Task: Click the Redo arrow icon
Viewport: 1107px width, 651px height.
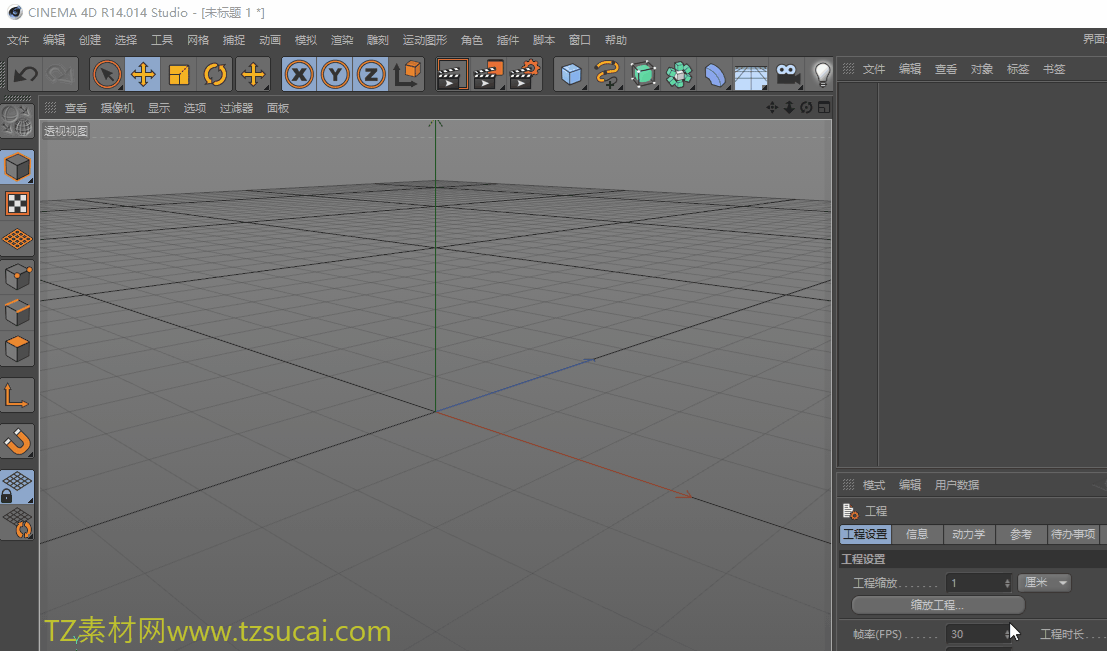Action: [60, 74]
